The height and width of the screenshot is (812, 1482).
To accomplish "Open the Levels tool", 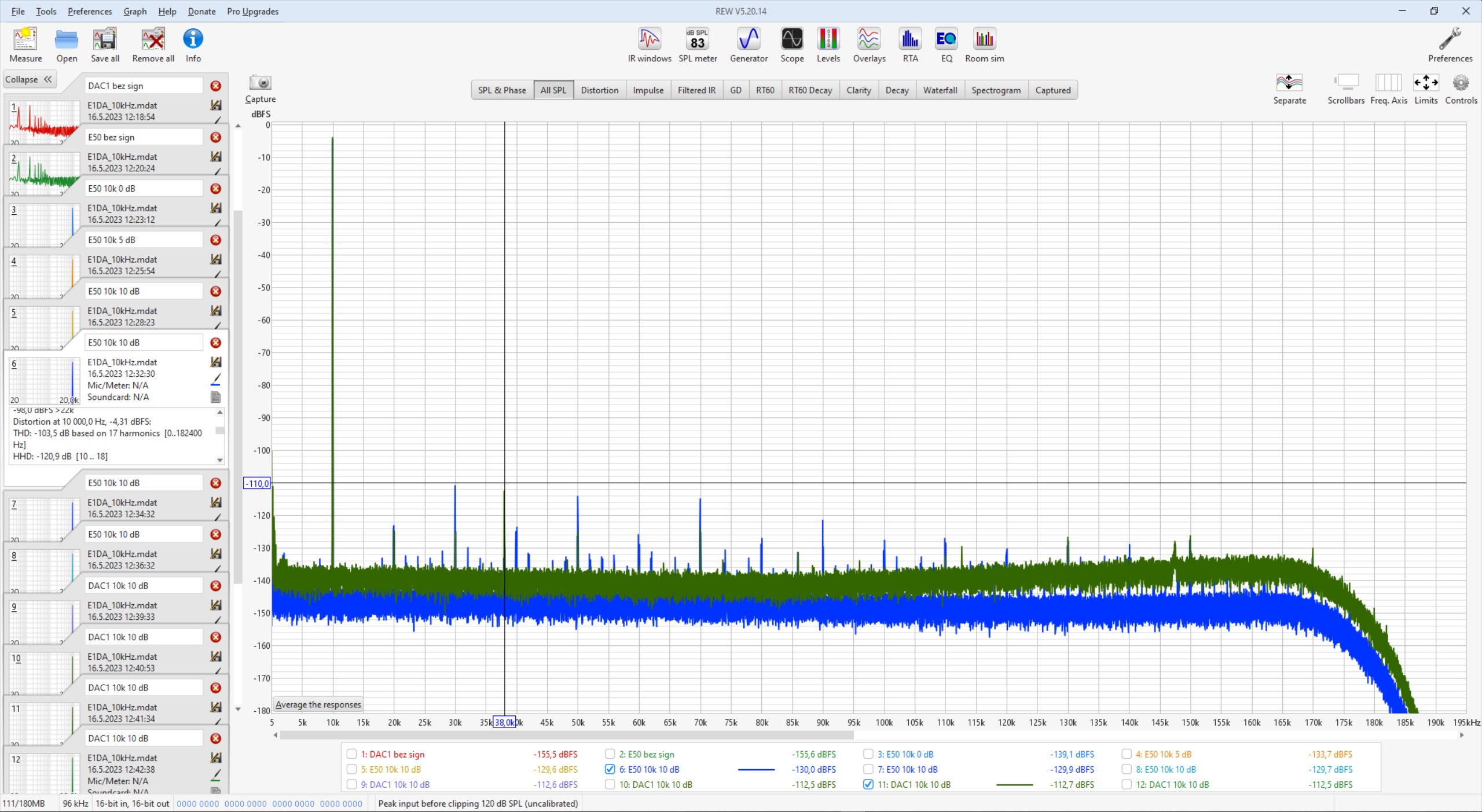I will (x=828, y=45).
